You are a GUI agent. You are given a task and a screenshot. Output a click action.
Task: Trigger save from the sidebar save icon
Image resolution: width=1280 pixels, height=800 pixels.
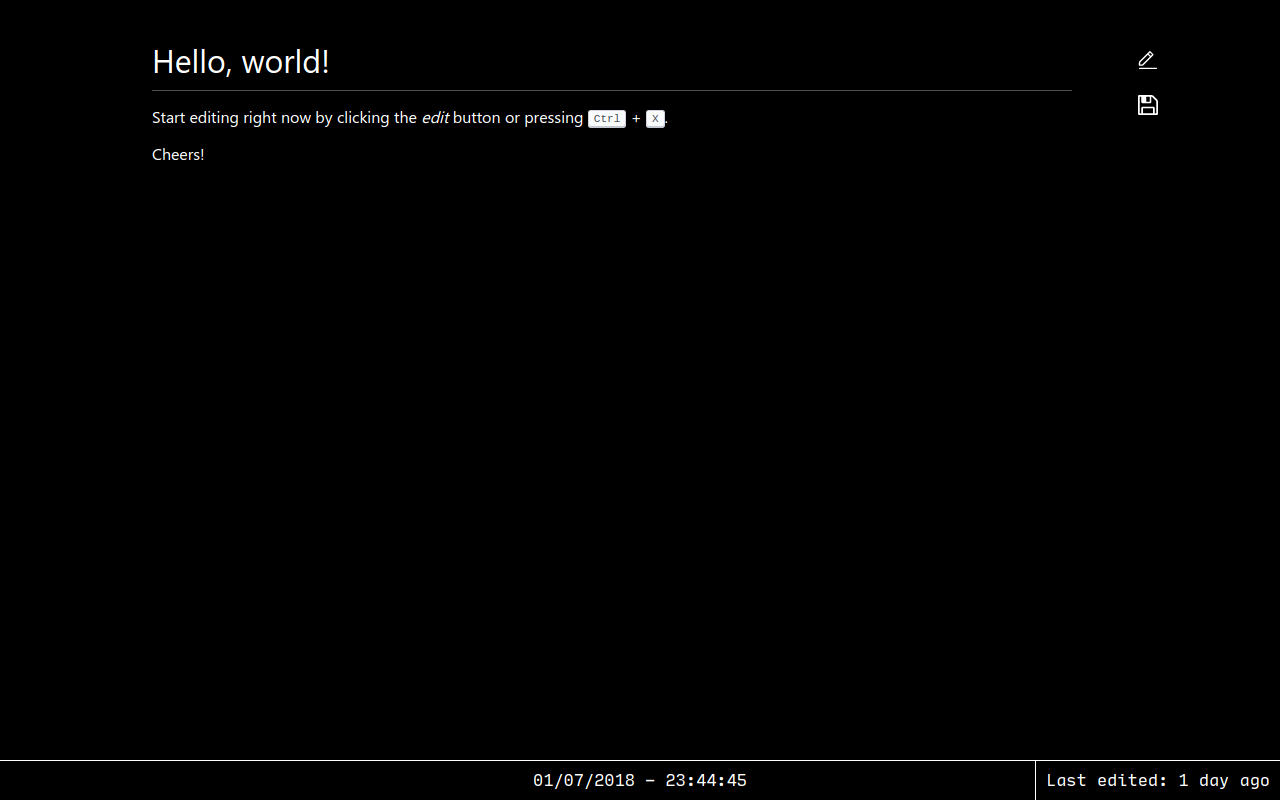point(1147,105)
